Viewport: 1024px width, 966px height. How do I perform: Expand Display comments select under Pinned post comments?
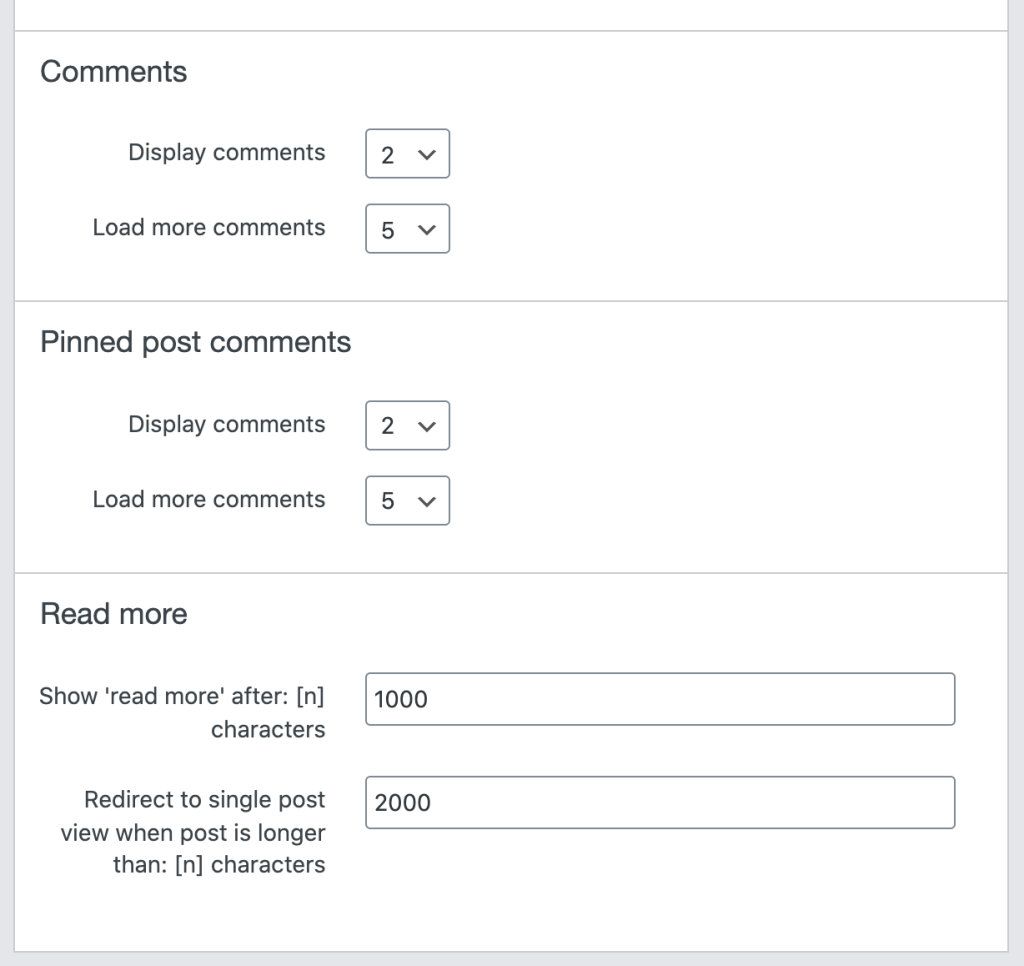click(x=408, y=425)
